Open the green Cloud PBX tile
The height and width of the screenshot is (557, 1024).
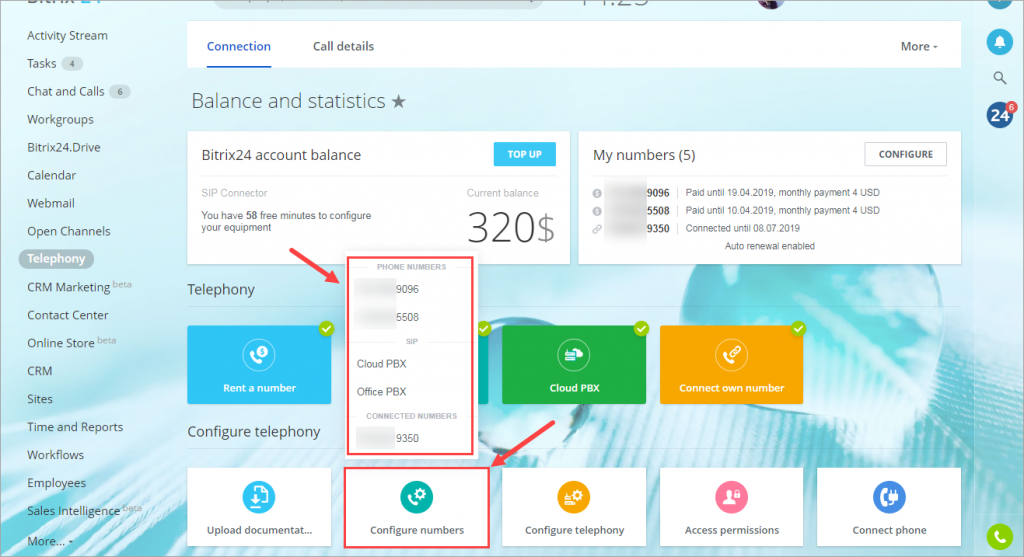[x=574, y=364]
